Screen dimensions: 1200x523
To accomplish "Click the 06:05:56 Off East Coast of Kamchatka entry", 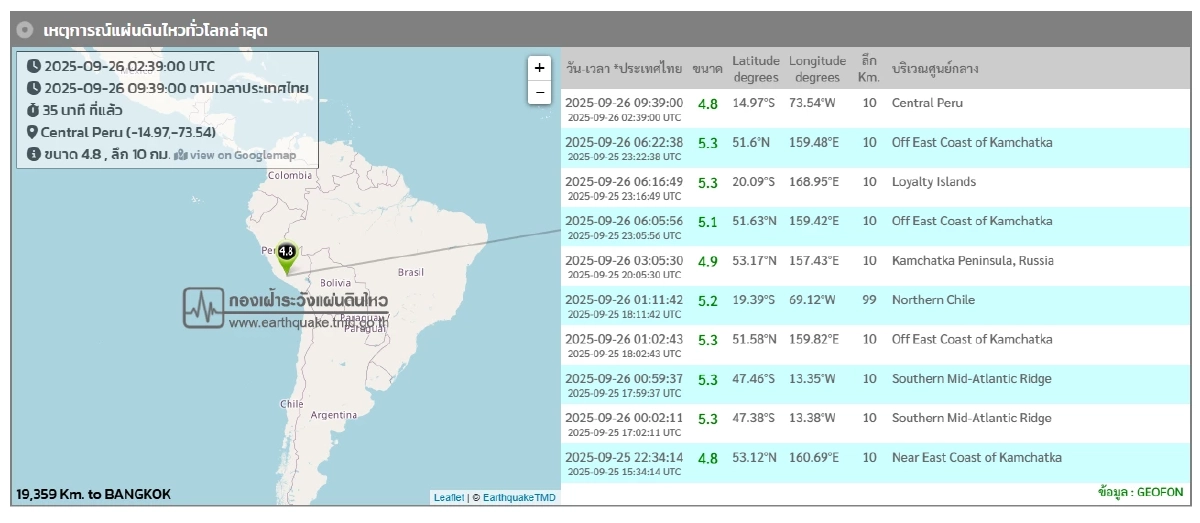I will coord(875,227).
